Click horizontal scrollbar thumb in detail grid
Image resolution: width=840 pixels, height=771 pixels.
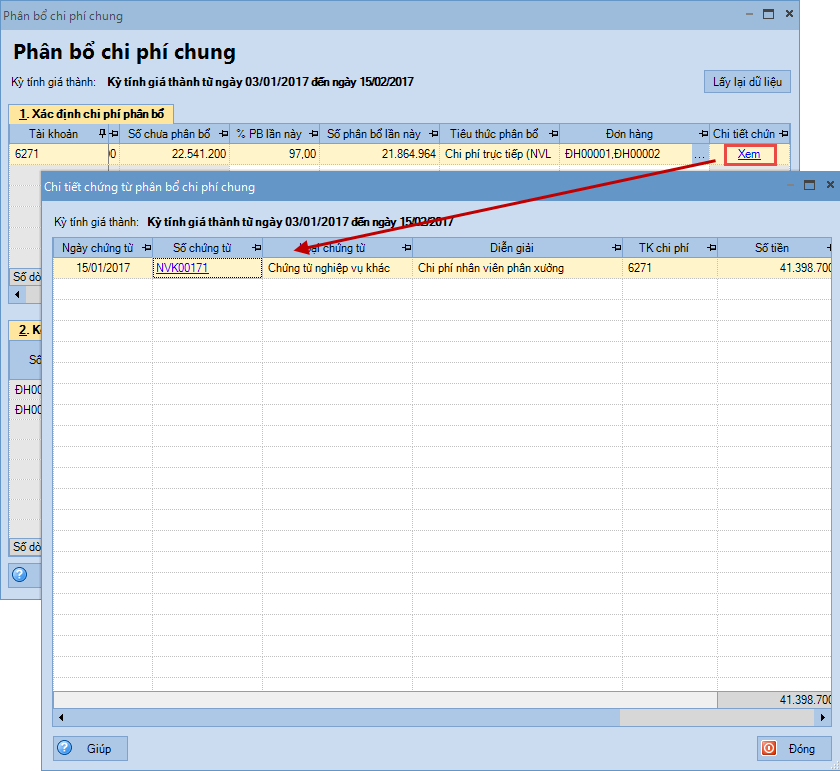(340, 717)
